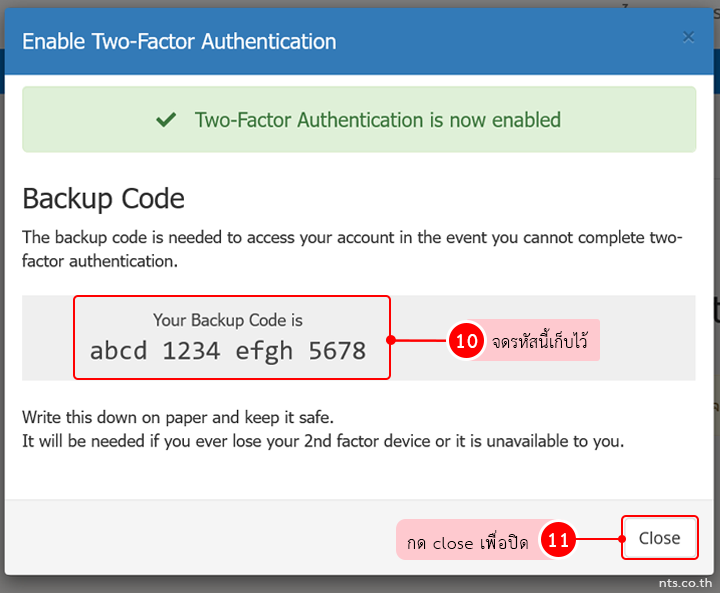This screenshot has width=720, height=593.
Task: Click the green checkmark icon
Action: tap(166, 120)
